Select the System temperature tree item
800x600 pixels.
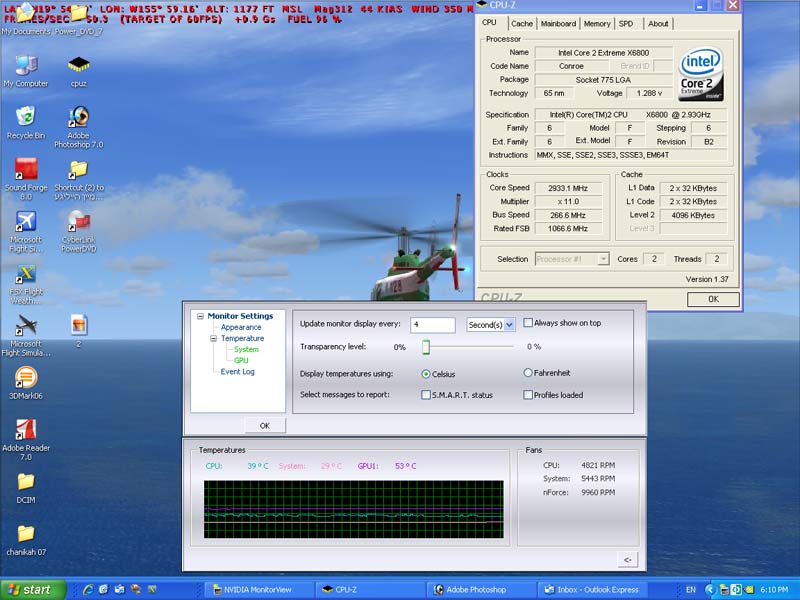click(x=246, y=349)
